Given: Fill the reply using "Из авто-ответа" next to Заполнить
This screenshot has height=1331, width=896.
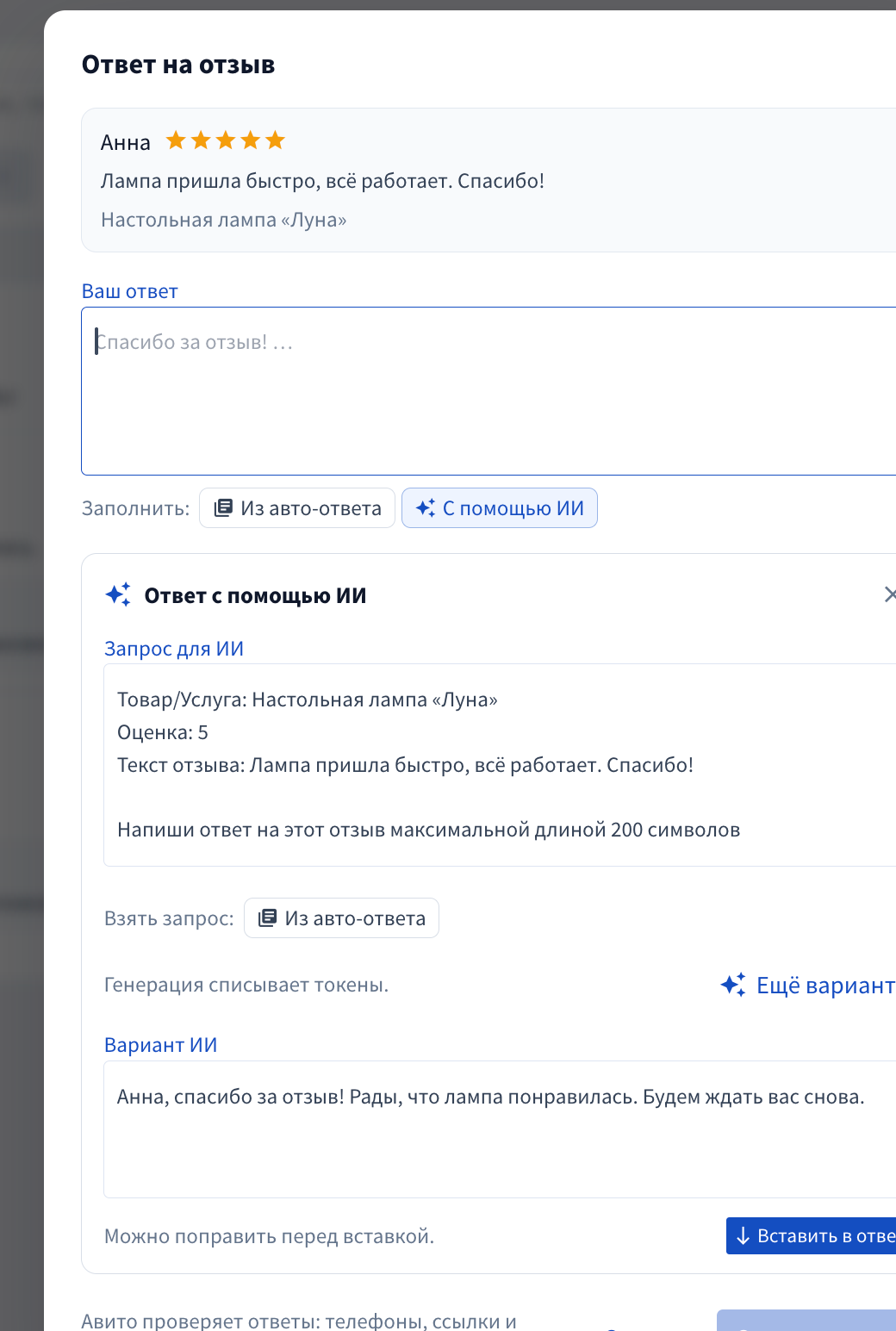Looking at the screenshot, I should (x=297, y=508).
